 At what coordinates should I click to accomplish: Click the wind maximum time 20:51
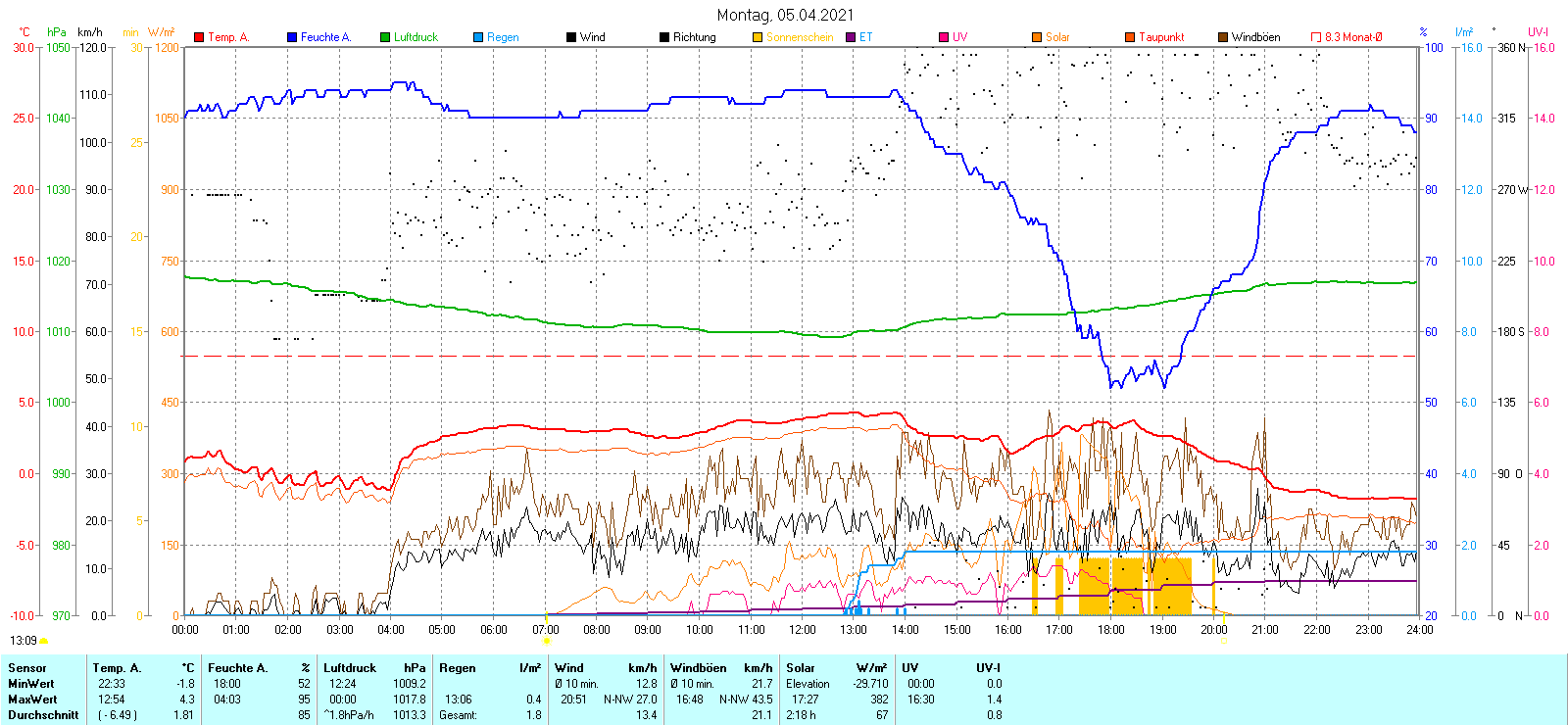coord(574,700)
